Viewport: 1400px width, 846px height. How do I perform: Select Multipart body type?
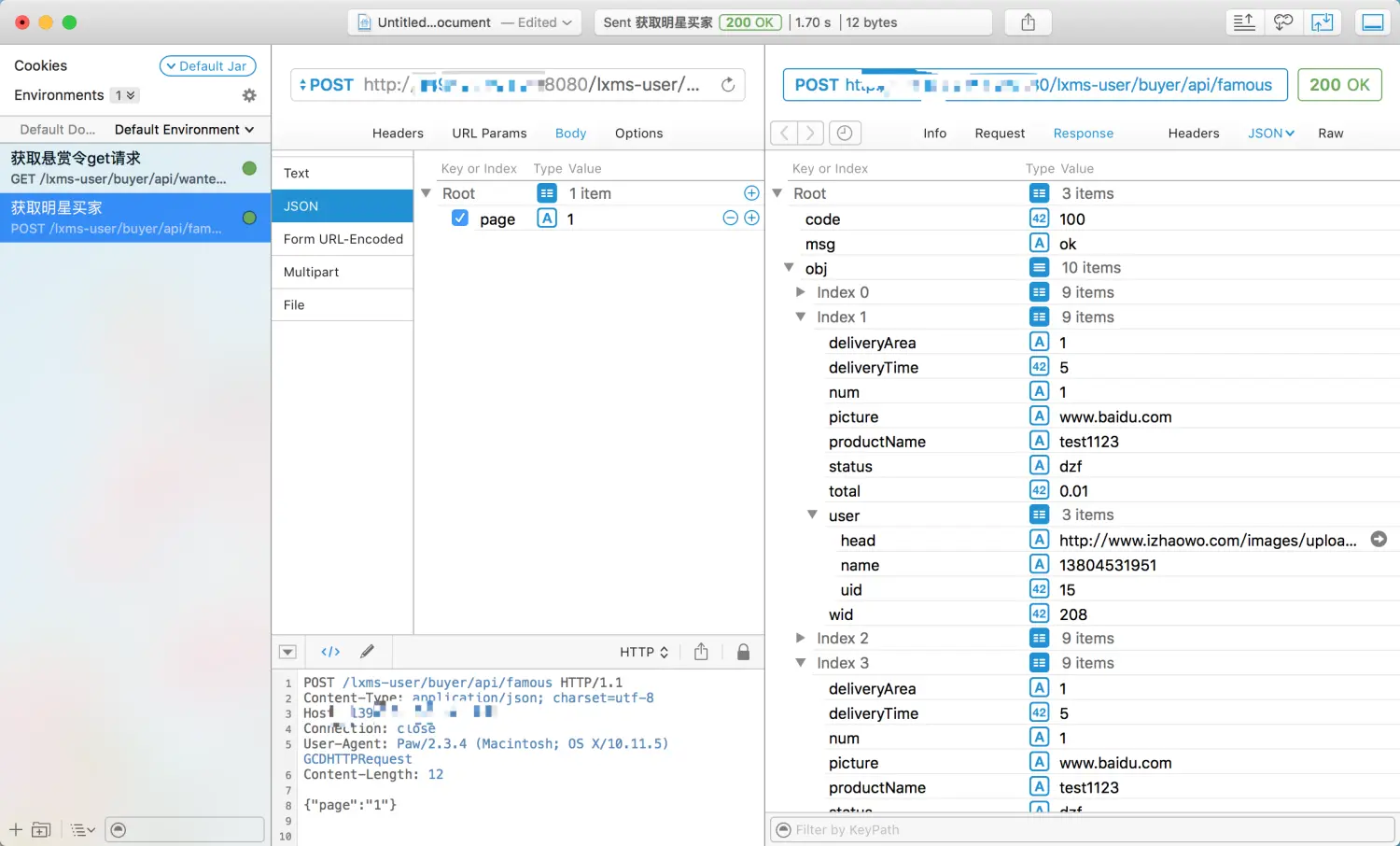tap(343, 272)
